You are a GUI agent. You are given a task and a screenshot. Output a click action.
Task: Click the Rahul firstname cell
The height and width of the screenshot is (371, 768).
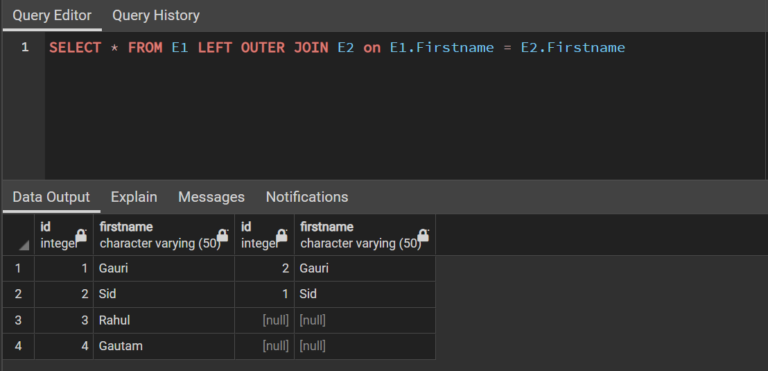[x=164, y=321]
